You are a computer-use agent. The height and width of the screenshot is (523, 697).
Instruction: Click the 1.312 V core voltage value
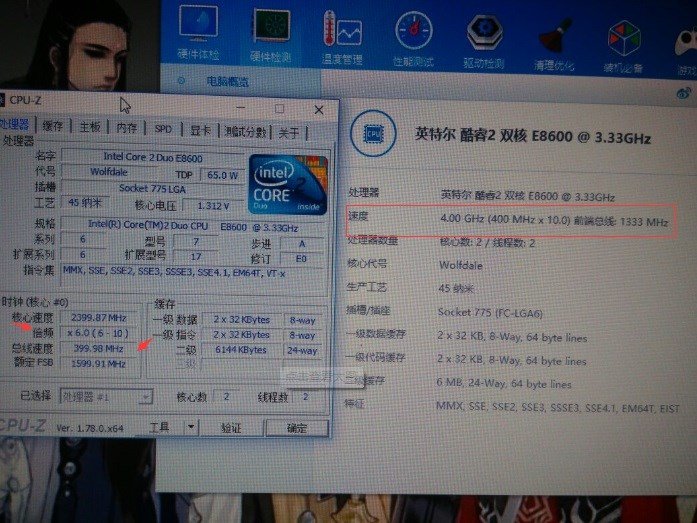213,206
